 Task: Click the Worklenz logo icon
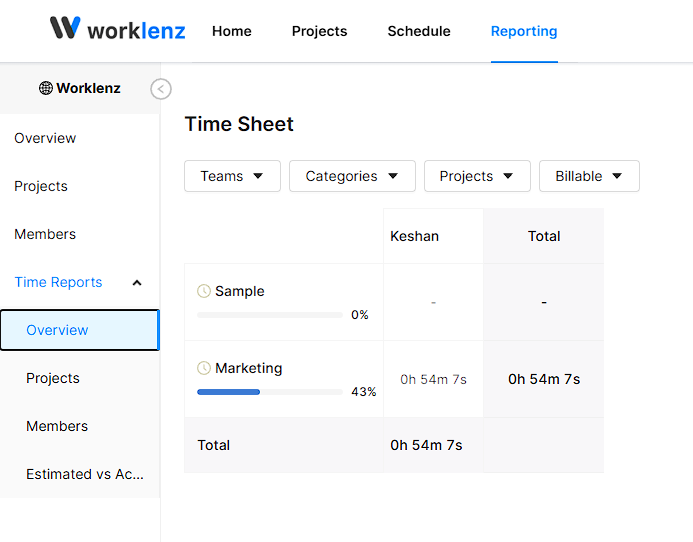(65, 28)
